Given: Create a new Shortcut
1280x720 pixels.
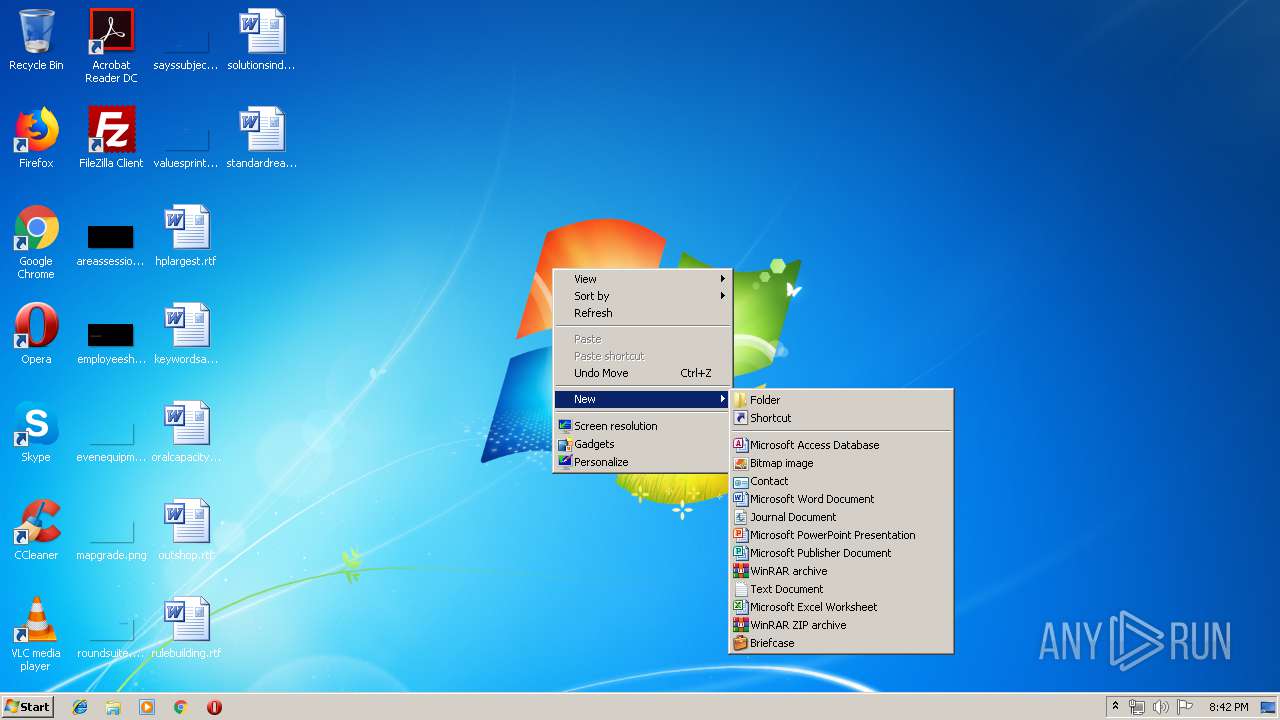Looking at the screenshot, I should pos(841,418).
